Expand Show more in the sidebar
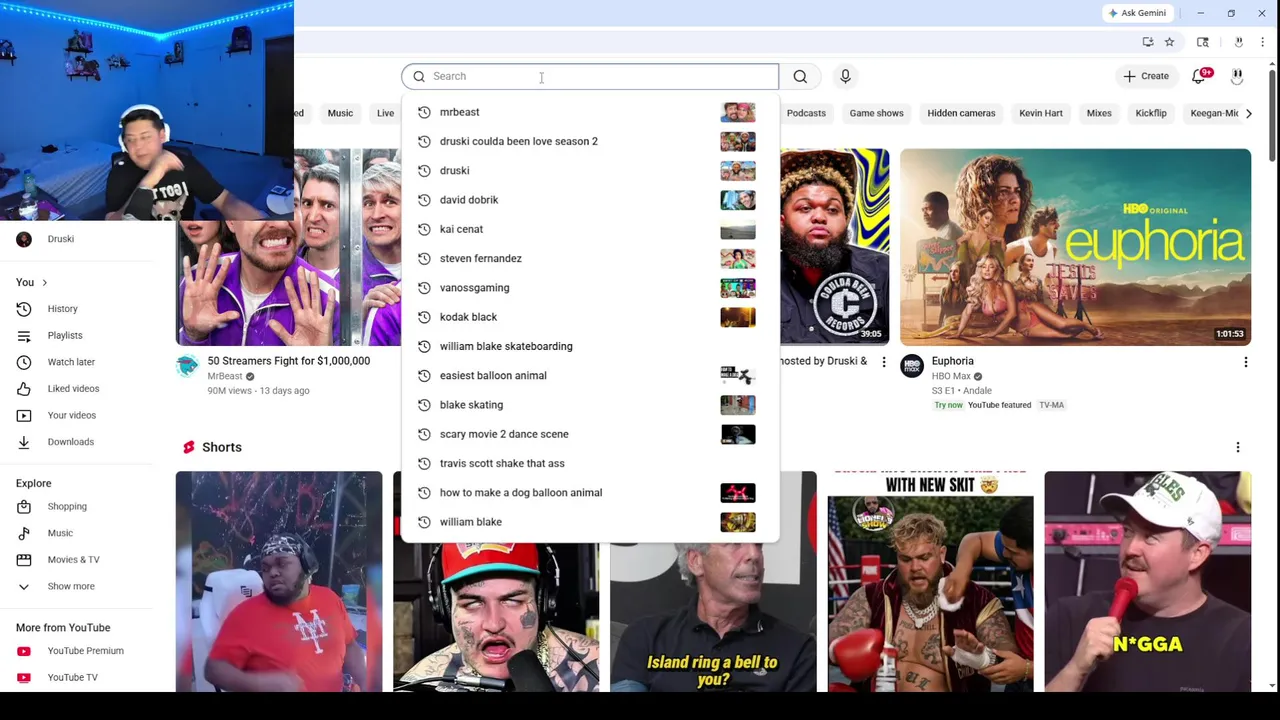 point(76,586)
